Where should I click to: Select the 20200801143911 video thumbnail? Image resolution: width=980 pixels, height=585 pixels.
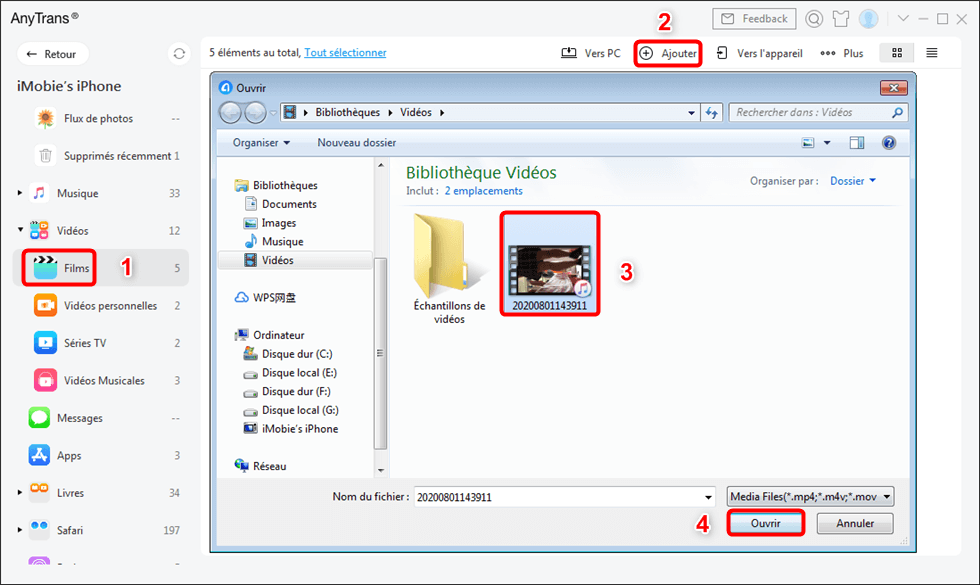click(549, 263)
